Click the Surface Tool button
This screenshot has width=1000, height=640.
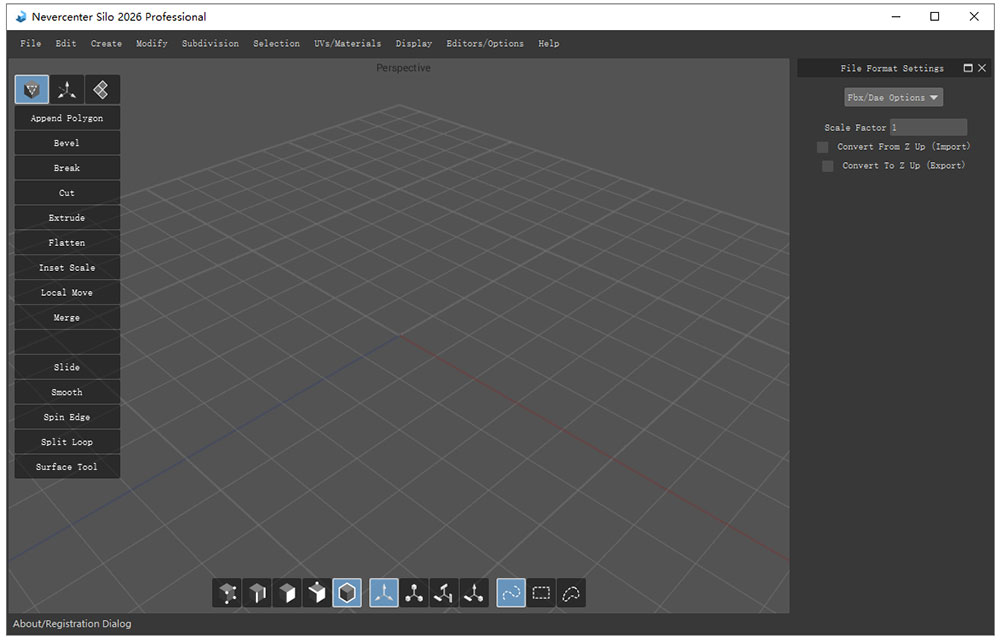(x=67, y=467)
